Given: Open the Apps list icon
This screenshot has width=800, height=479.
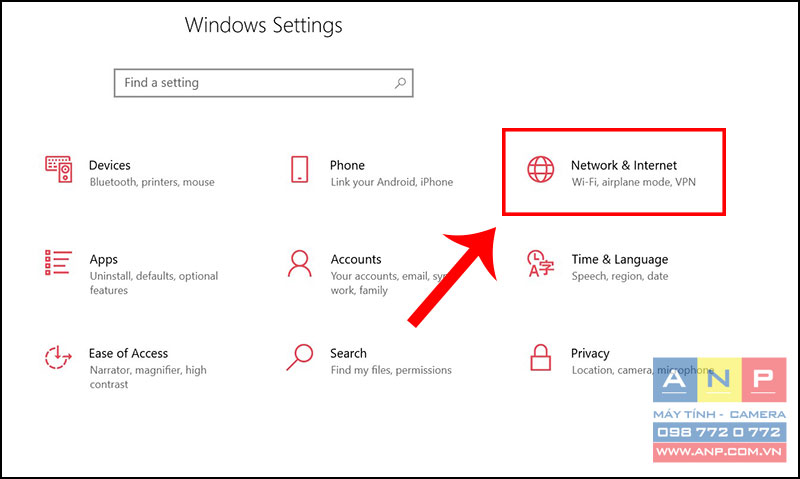Looking at the screenshot, I should (58, 263).
